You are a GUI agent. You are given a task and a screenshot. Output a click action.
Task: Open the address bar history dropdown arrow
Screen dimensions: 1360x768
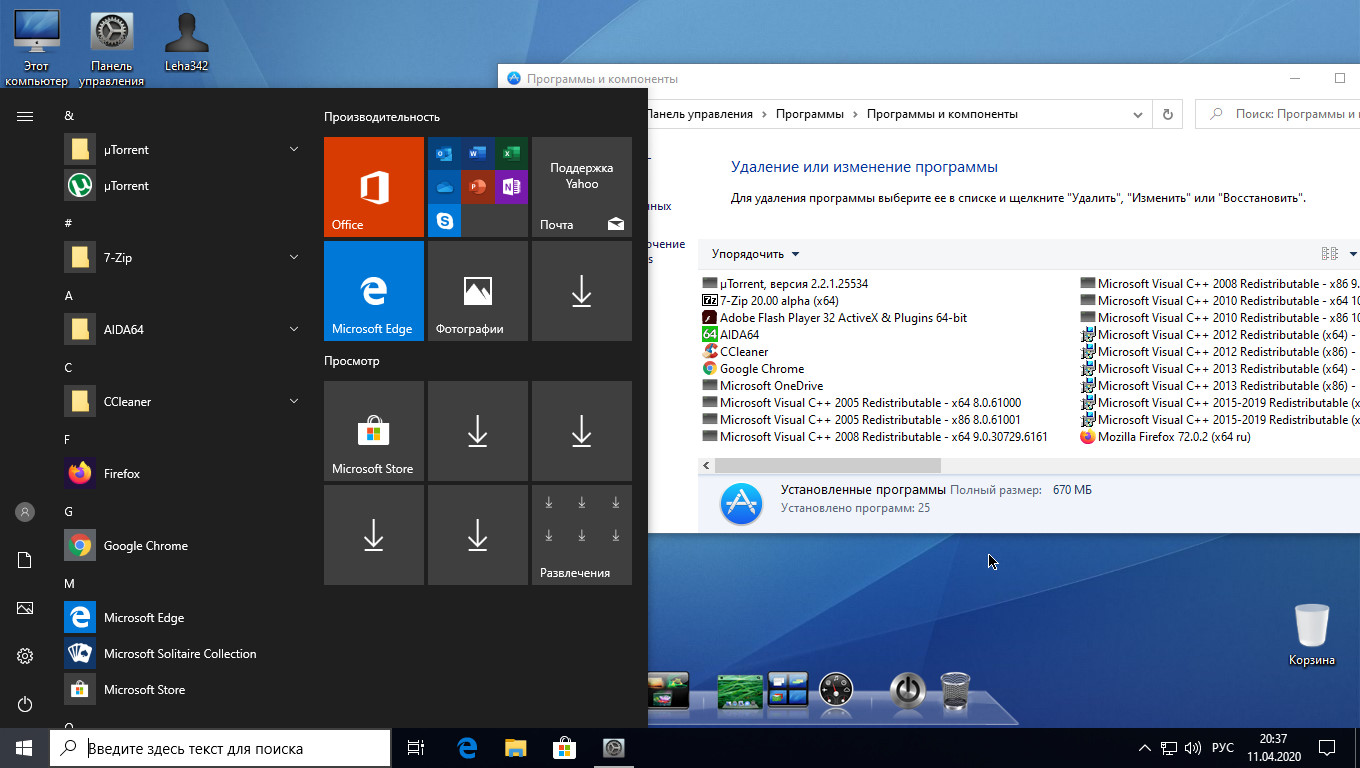pyautogui.click(x=1138, y=114)
